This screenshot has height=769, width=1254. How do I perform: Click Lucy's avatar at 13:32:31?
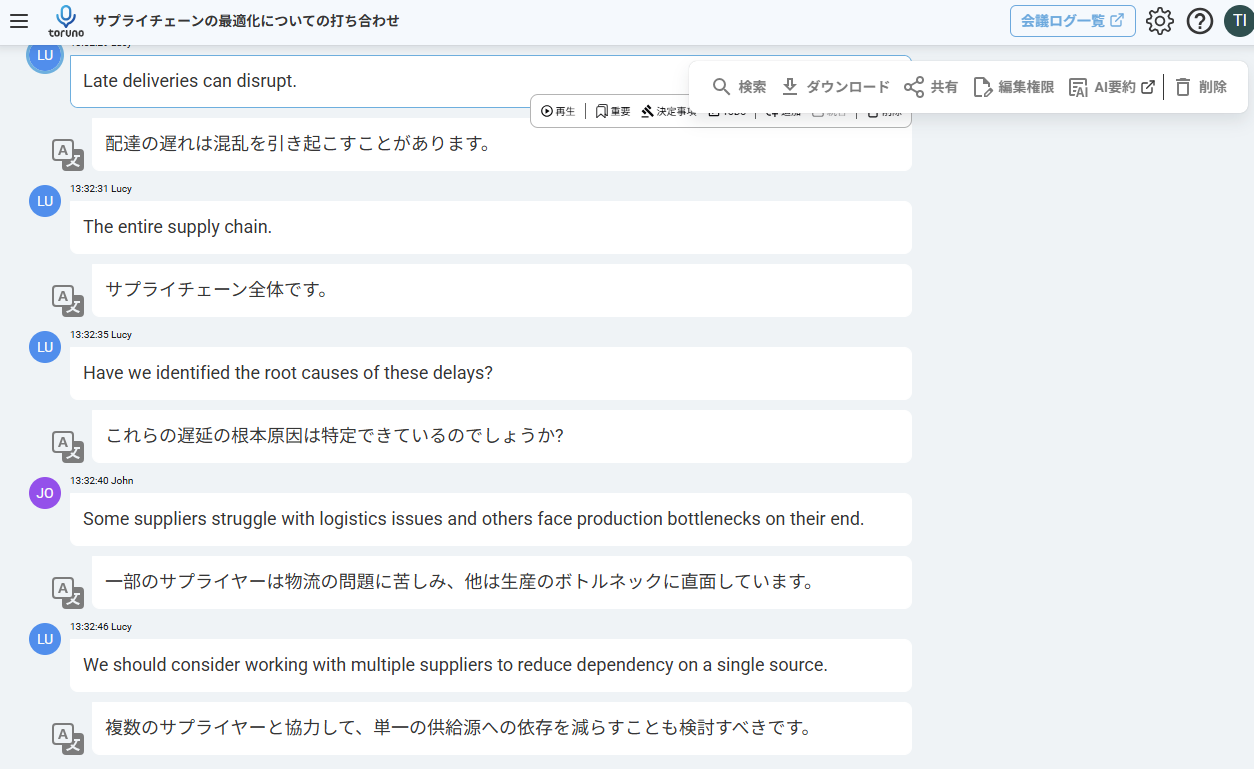(x=45, y=201)
